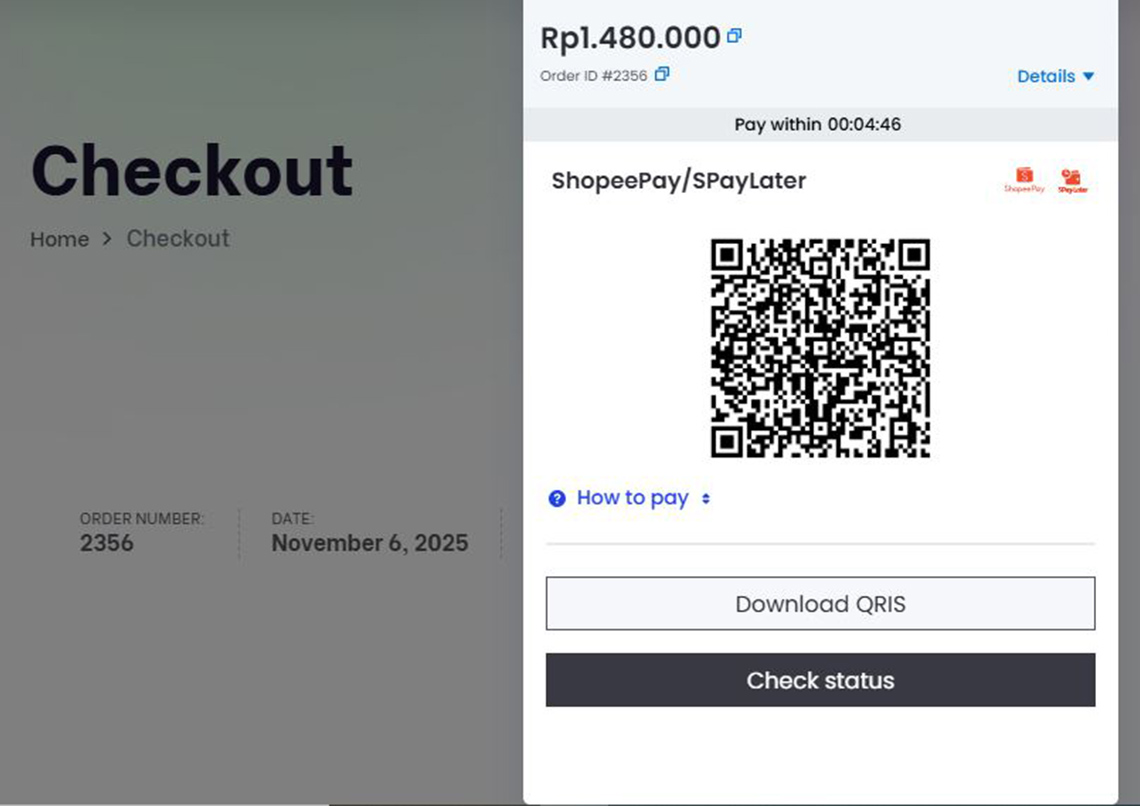Select the Checkout breadcrumb item

177,239
